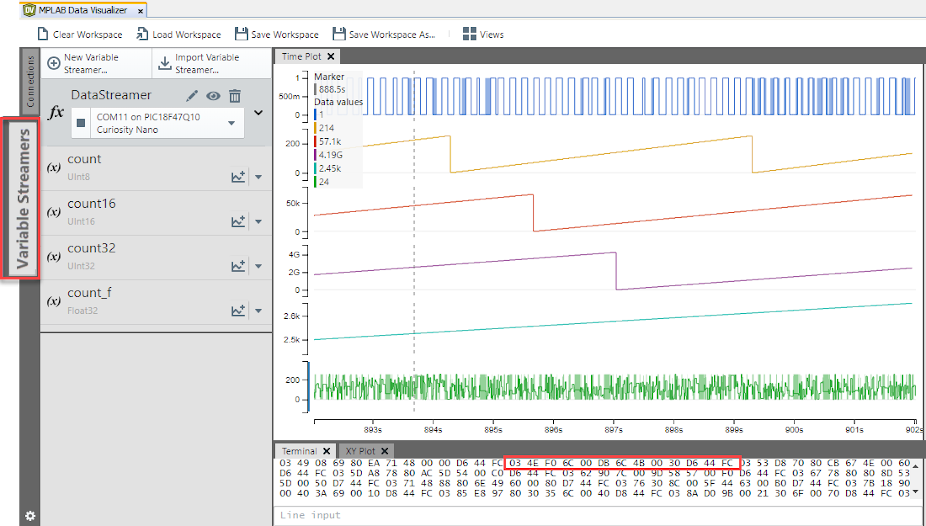Image resolution: width=926 pixels, height=526 pixels.
Task: Open count16 plot options dropdown
Action: [259, 222]
